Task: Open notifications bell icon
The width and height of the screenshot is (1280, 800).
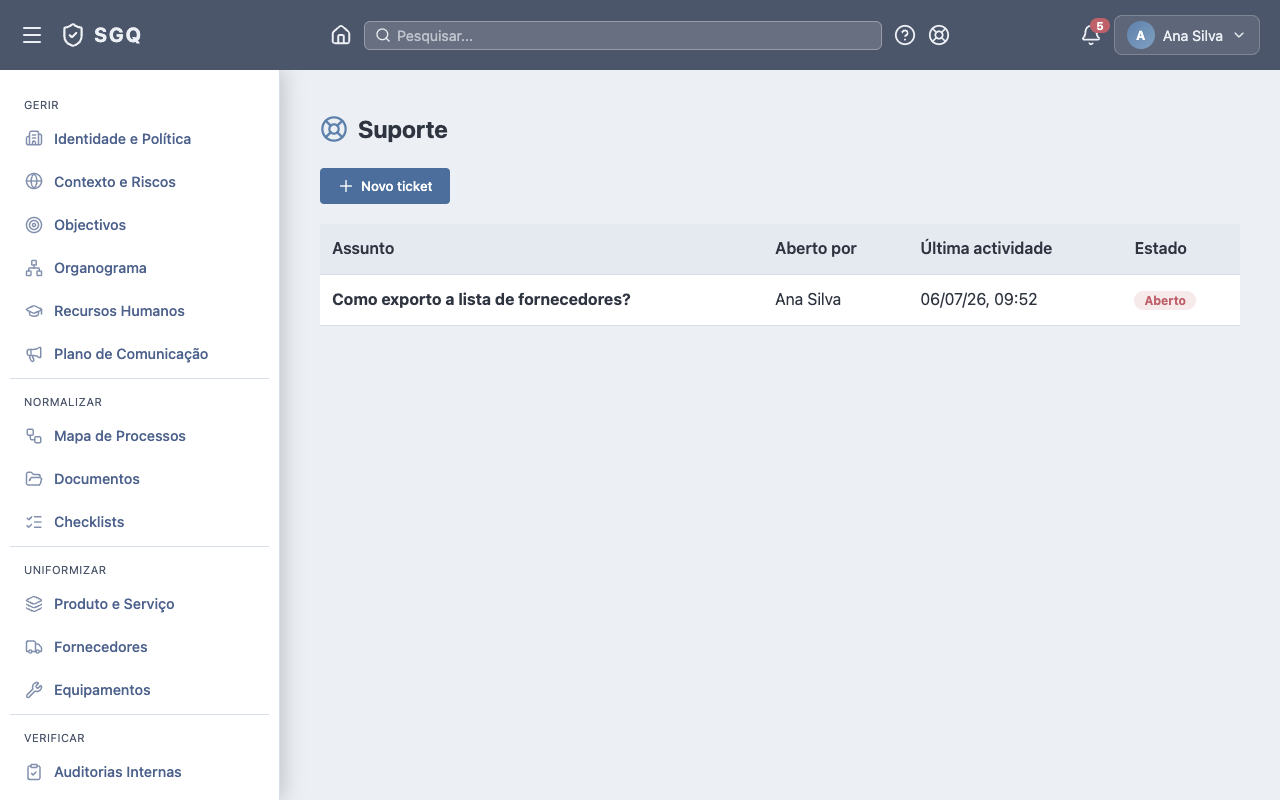Action: point(1091,36)
